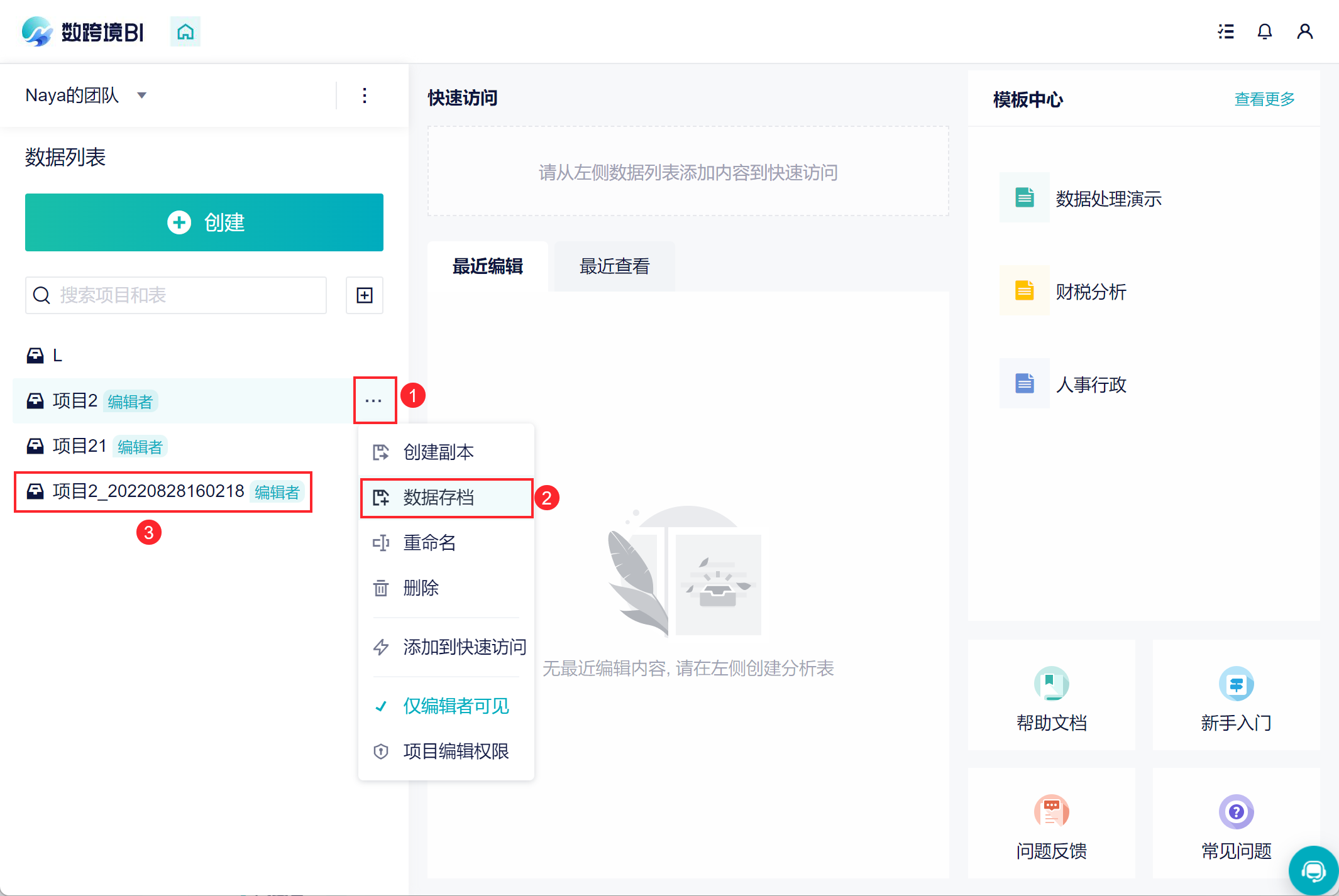Image resolution: width=1339 pixels, height=896 pixels.
Task: Open the team vertical three-dot menu
Action: point(365,96)
